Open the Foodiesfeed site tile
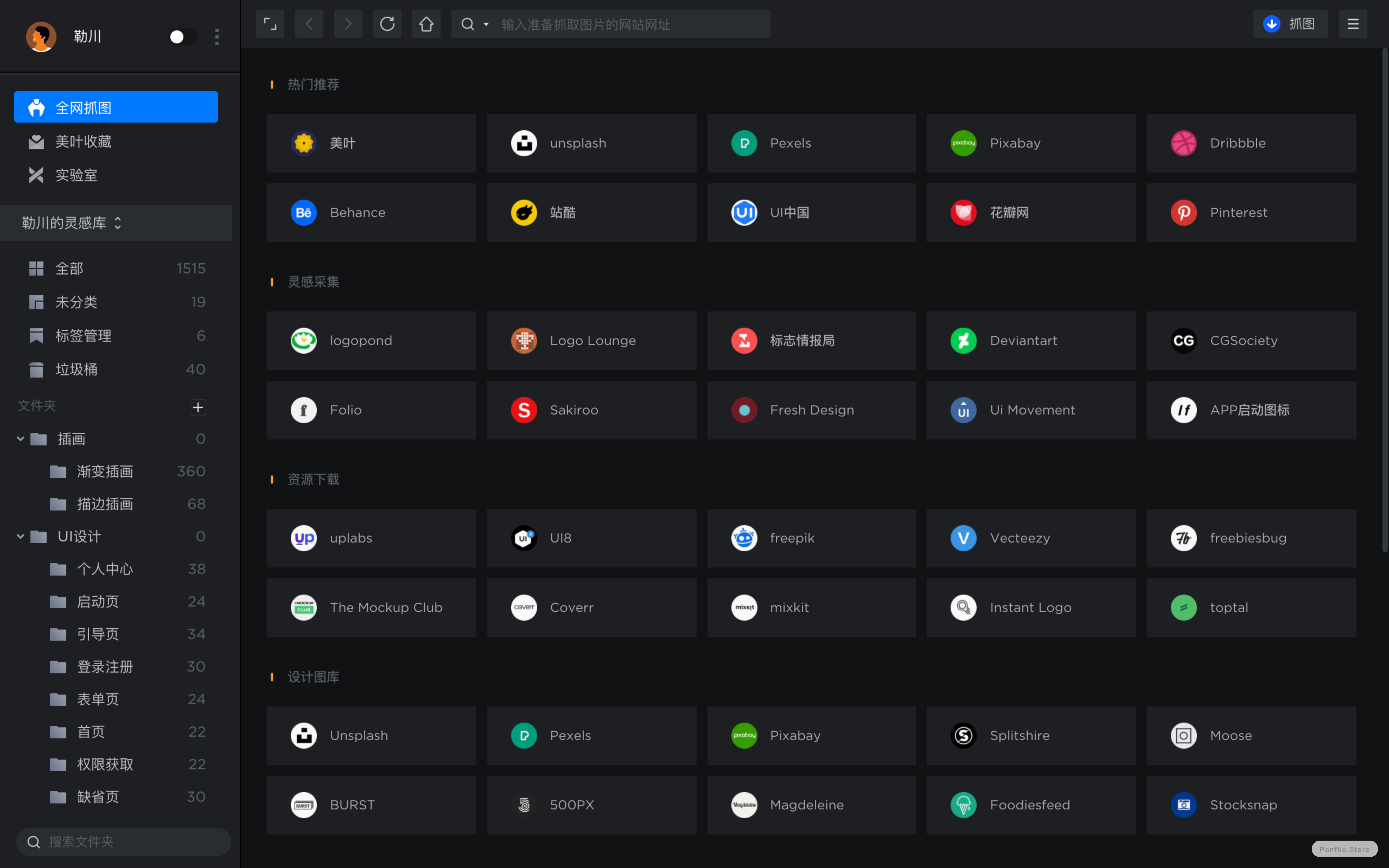Screen dimensions: 1389x868 point(1031,805)
